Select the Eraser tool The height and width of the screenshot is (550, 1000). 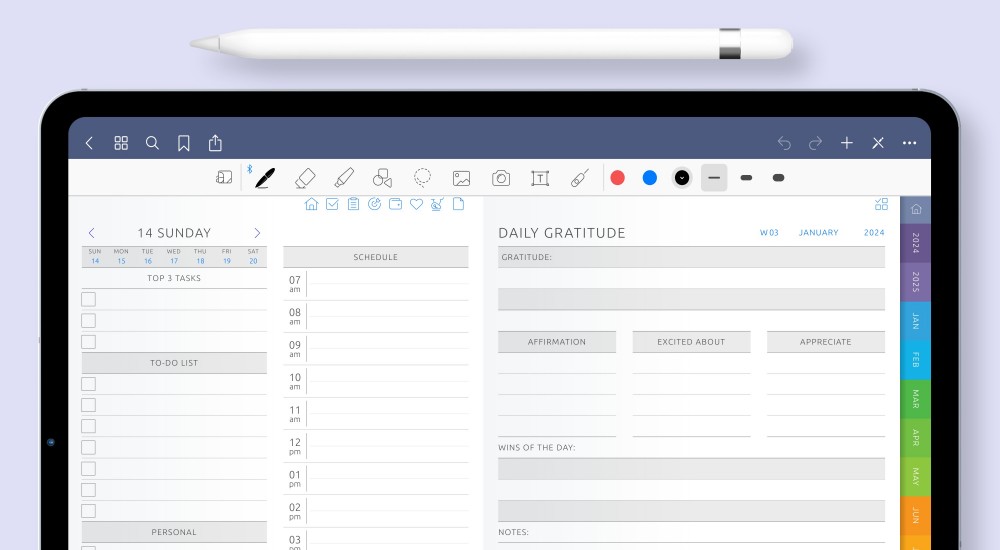pyautogui.click(x=305, y=178)
